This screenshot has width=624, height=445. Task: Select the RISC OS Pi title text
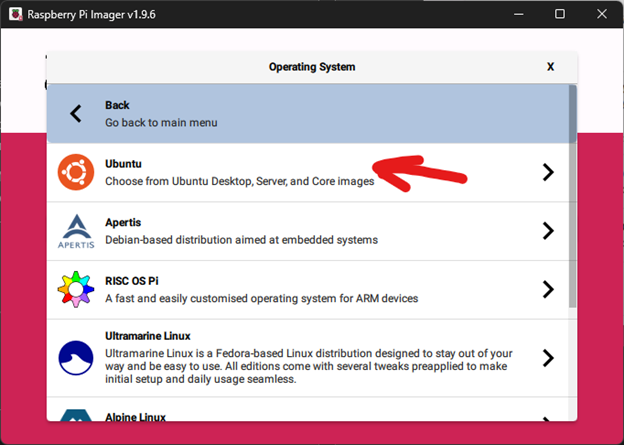(x=132, y=281)
